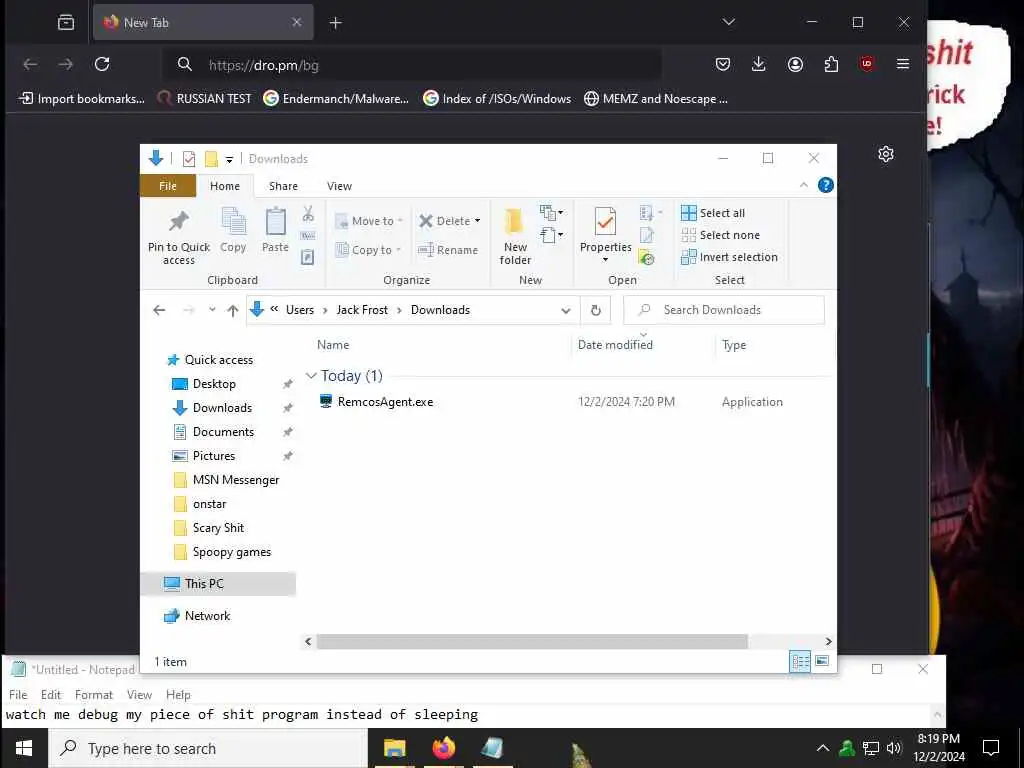The image size is (1024, 768).
Task: Open MSN Messenger folder
Action: [x=236, y=480]
